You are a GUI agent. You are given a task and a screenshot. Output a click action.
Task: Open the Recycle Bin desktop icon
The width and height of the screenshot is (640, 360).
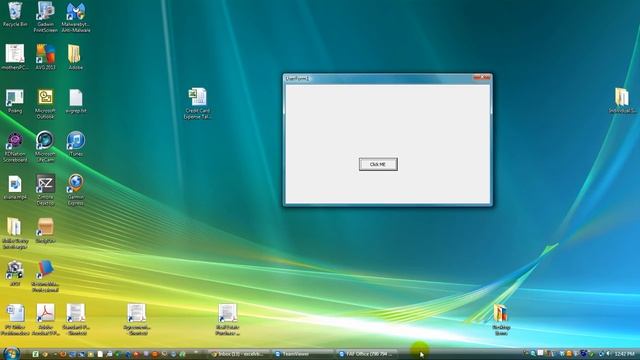[15, 15]
